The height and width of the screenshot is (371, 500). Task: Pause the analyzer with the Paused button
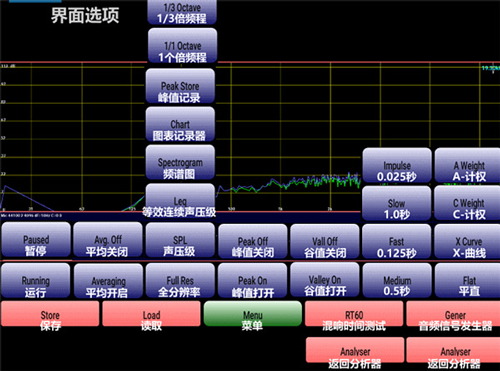tap(36, 240)
